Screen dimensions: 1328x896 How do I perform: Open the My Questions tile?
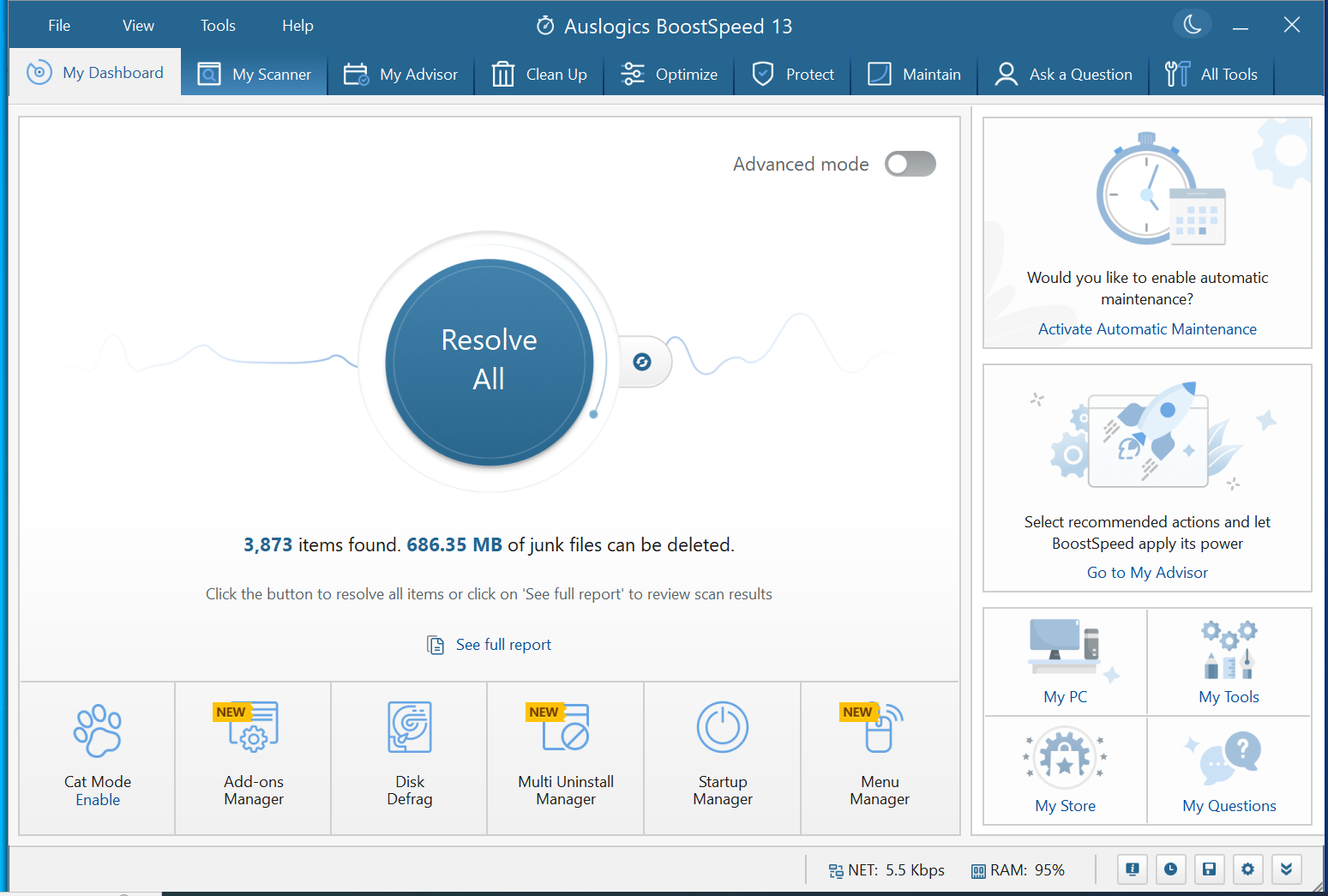1229,770
